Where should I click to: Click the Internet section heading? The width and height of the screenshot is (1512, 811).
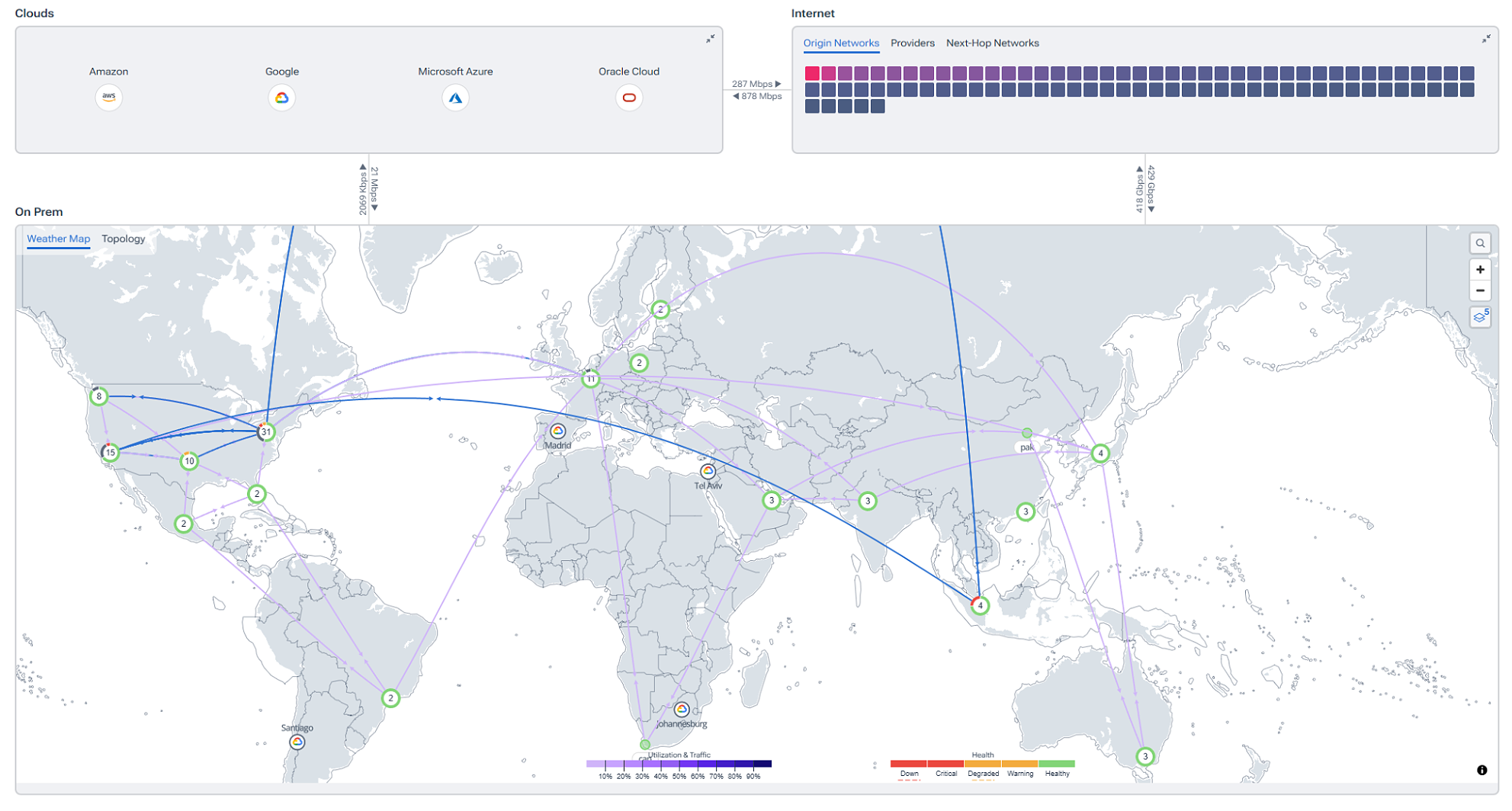(x=813, y=14)
